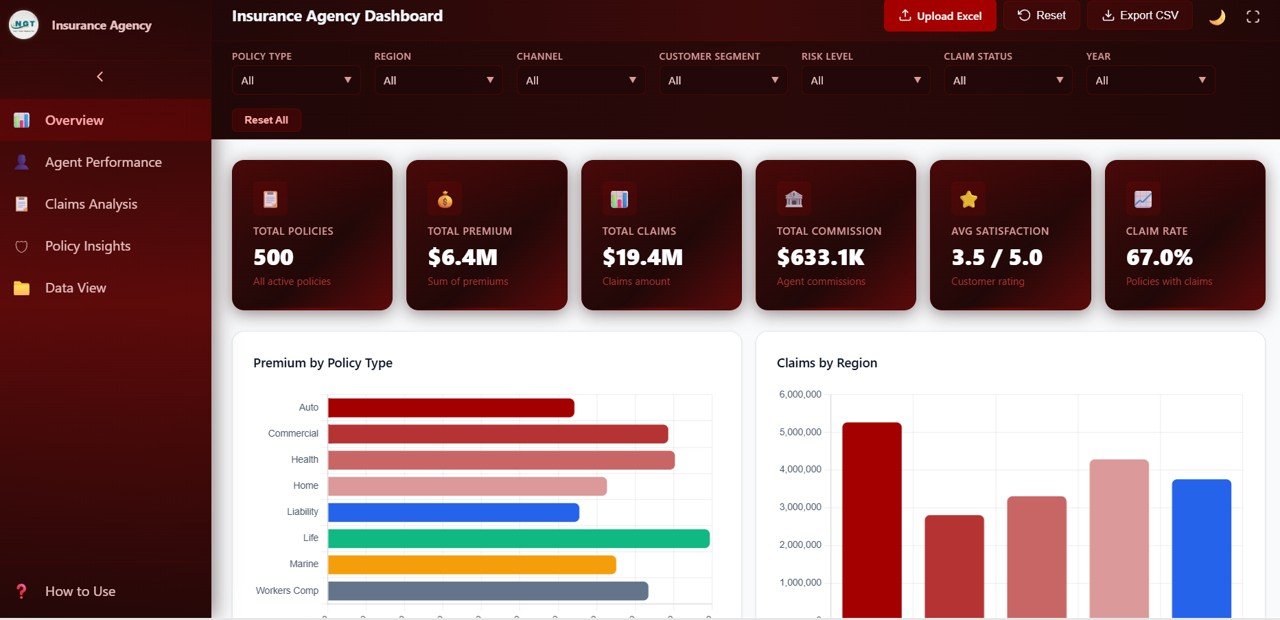Click the Reset All filters button
Image resolution: width=1280 pixels, height=620 pixels.
tap(266, 120)
